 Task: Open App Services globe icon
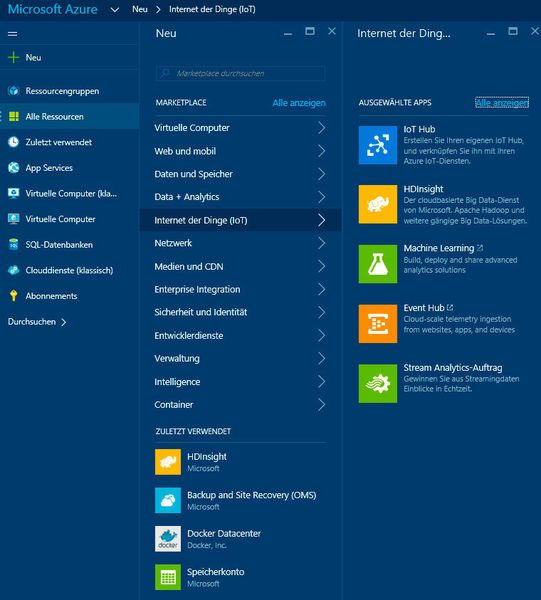point(14,168)
